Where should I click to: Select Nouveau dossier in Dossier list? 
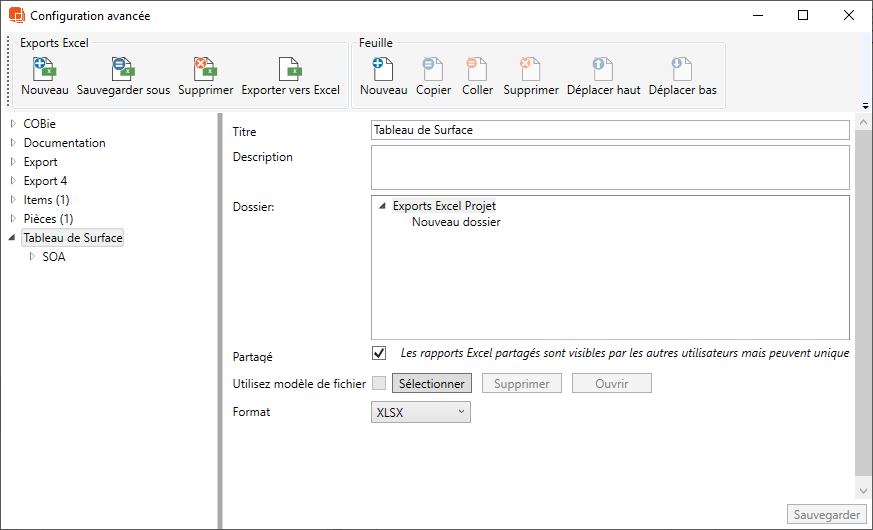(456, 222)
